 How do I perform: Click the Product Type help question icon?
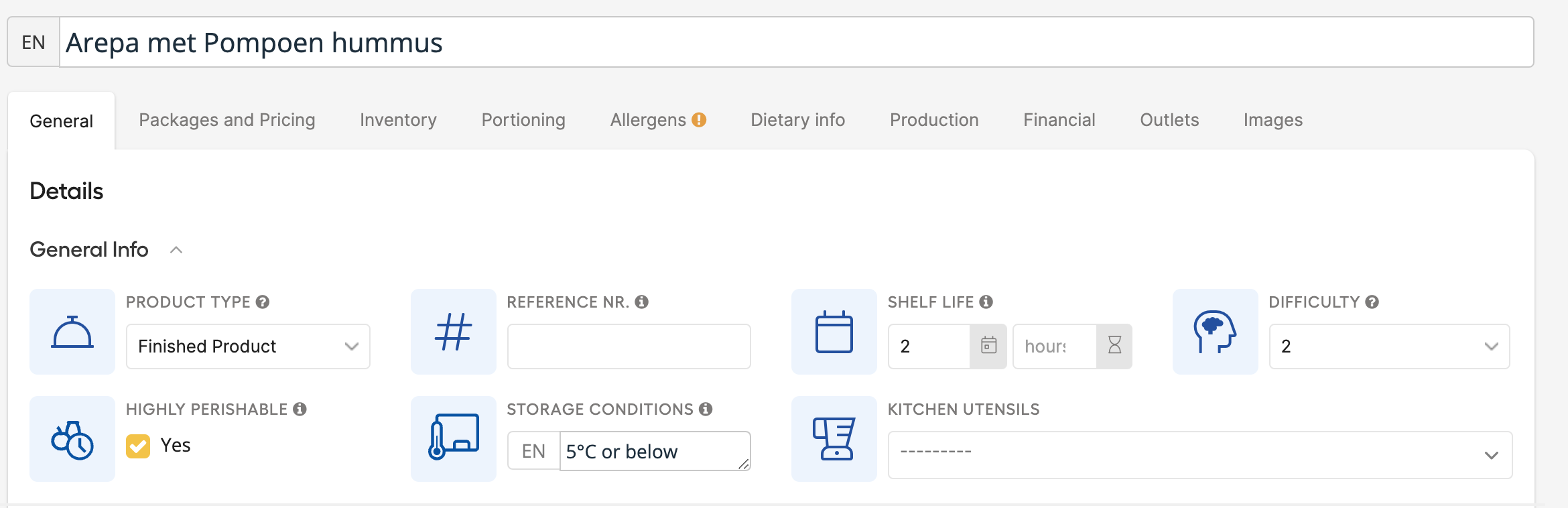pos(263,302)
